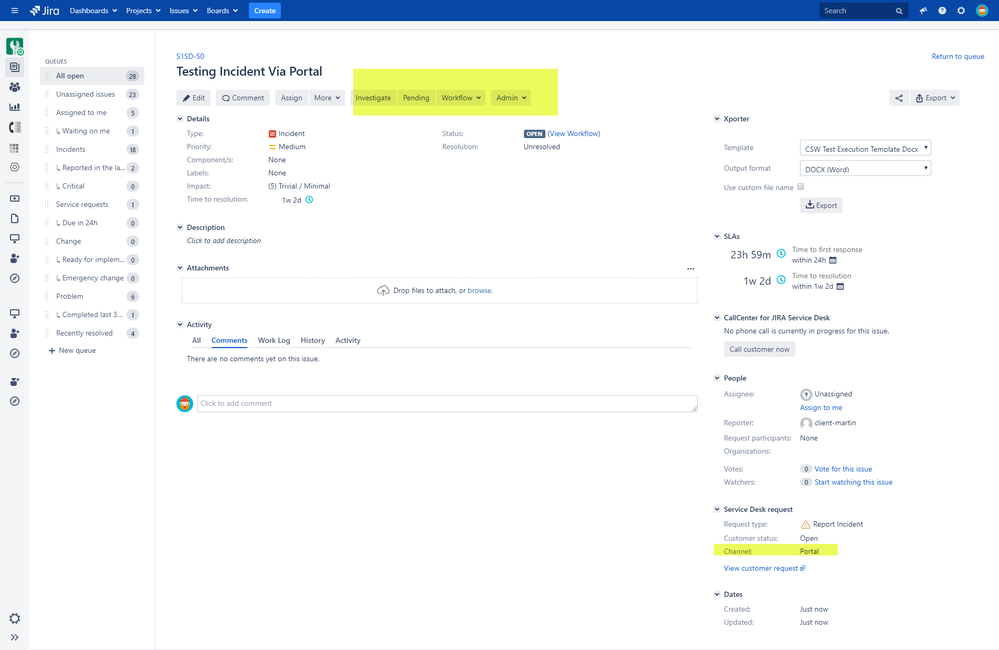Click the Create button
999x650 pixels.
coord(264,11)
